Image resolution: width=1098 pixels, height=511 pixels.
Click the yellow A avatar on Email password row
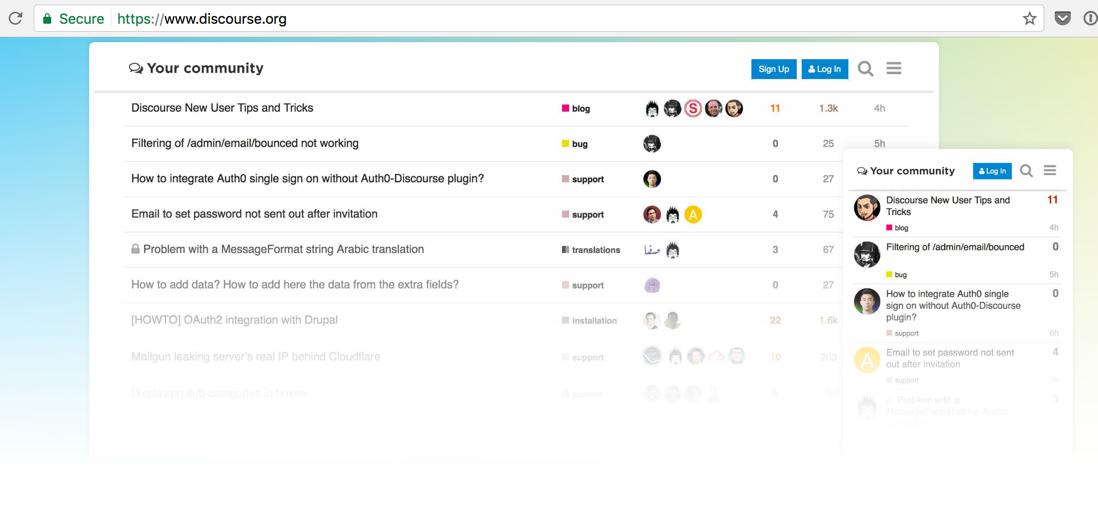693,214
